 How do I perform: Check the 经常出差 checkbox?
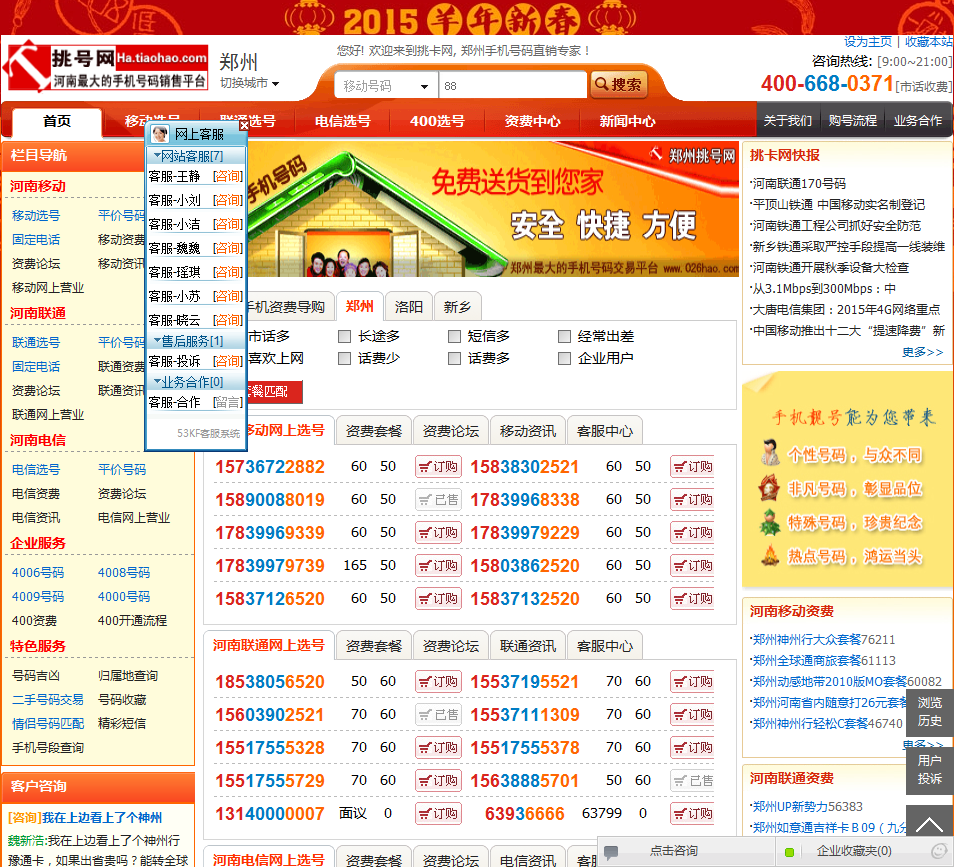565,336
